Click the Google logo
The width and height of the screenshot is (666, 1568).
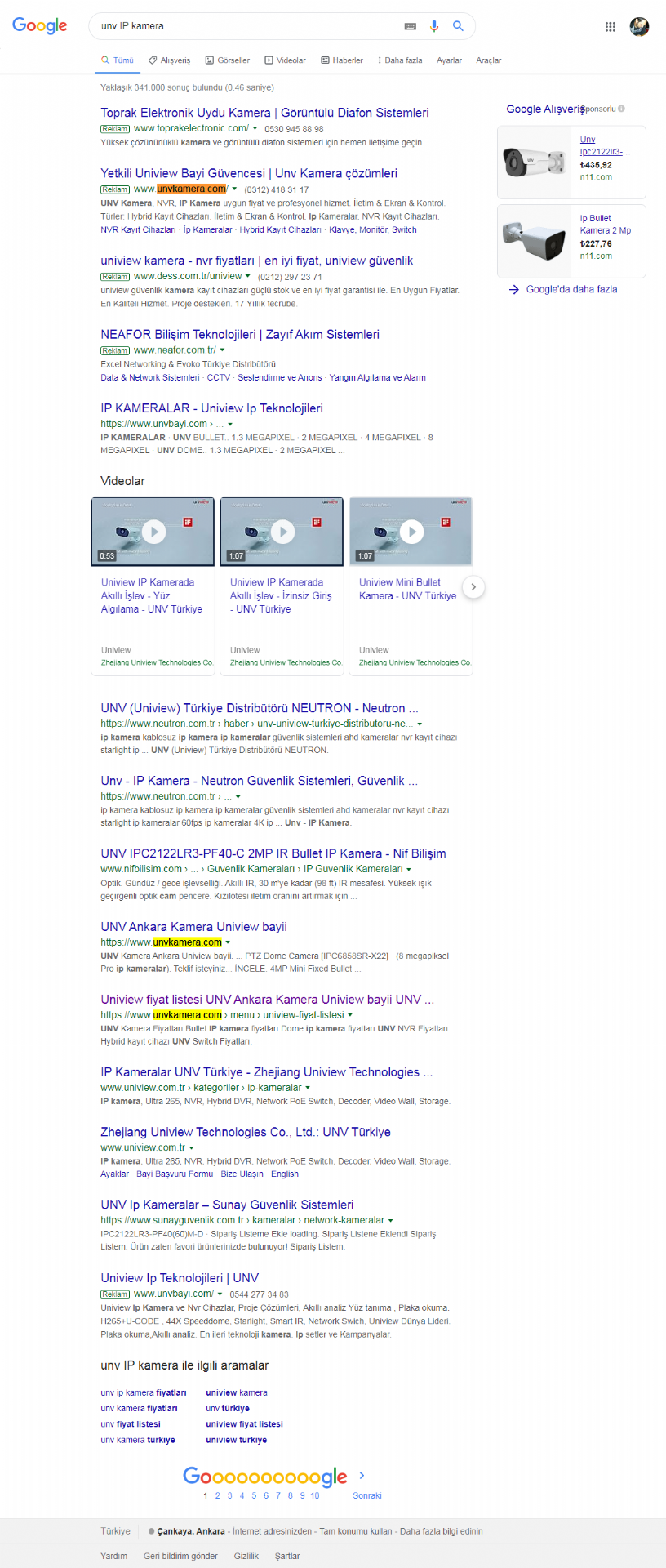click(40, 25)
